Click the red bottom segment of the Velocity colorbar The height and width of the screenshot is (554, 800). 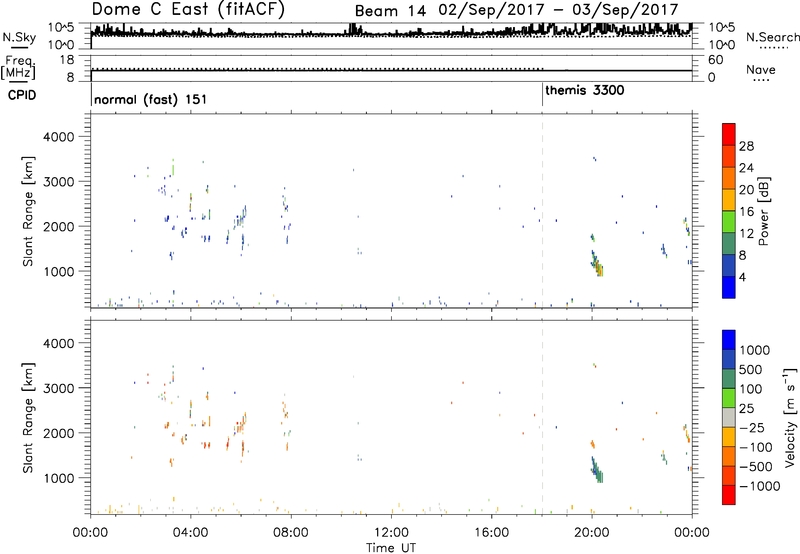pos(729,495)
